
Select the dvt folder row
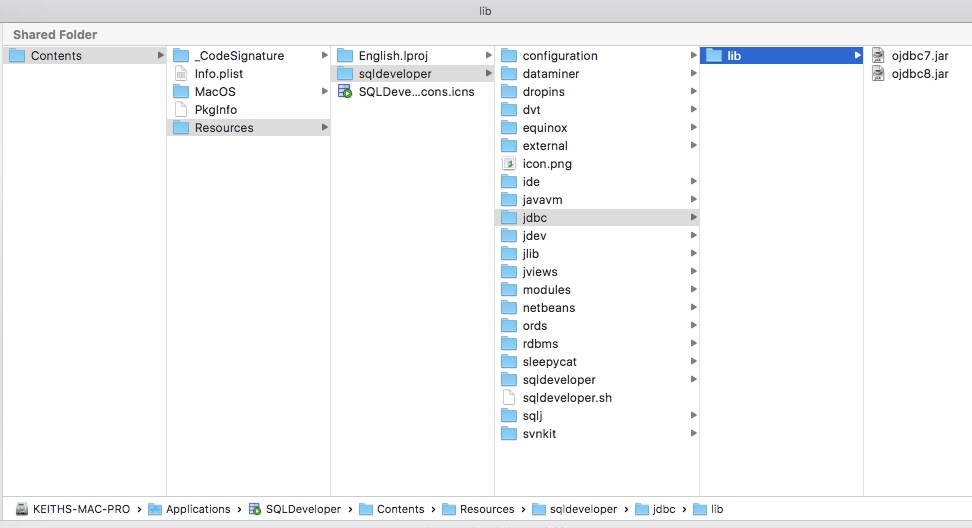point(598,110)
